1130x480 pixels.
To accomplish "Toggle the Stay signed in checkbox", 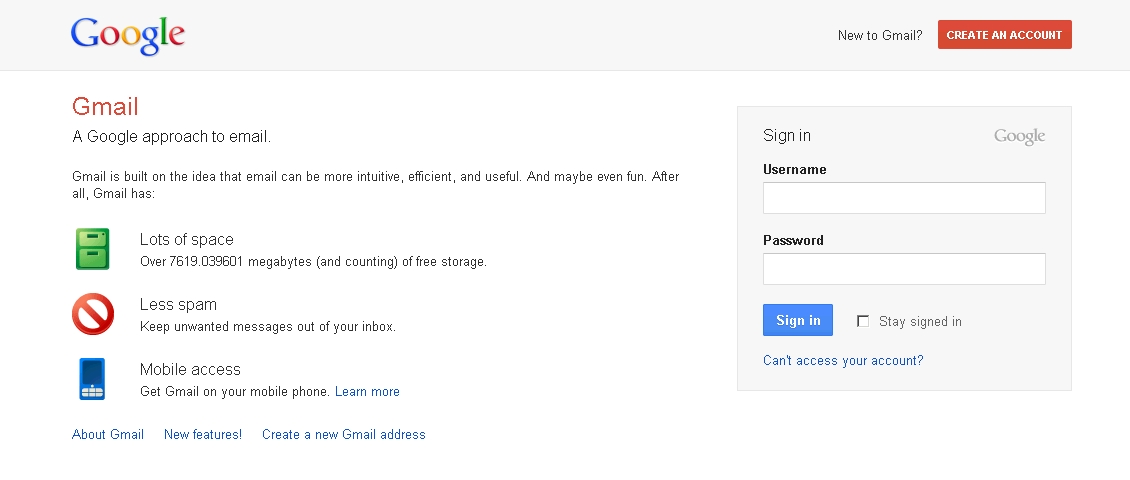I will [x=863, y=321].
